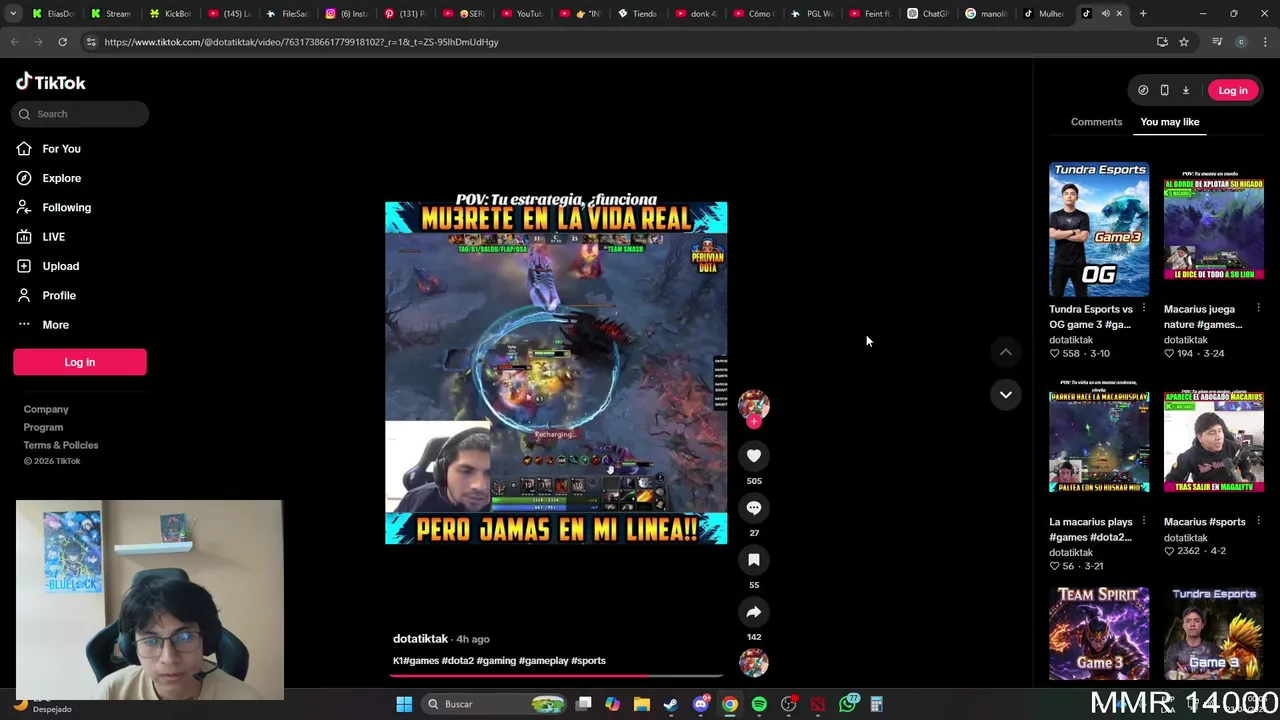The width and height of the screenshot is (1280, 720).
Task: Open Macarius juega nature video thumbnail
Action: 1214,230
